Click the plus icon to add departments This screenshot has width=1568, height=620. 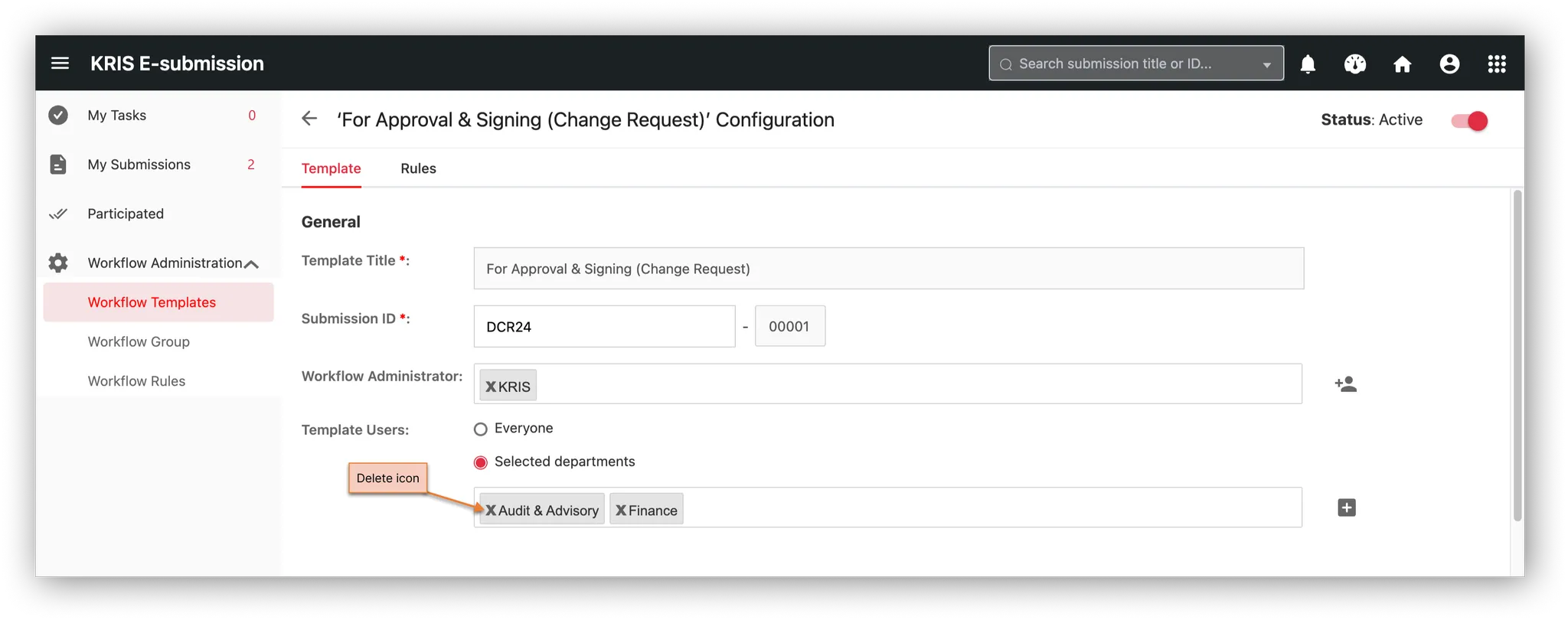tap(1346, 507)
